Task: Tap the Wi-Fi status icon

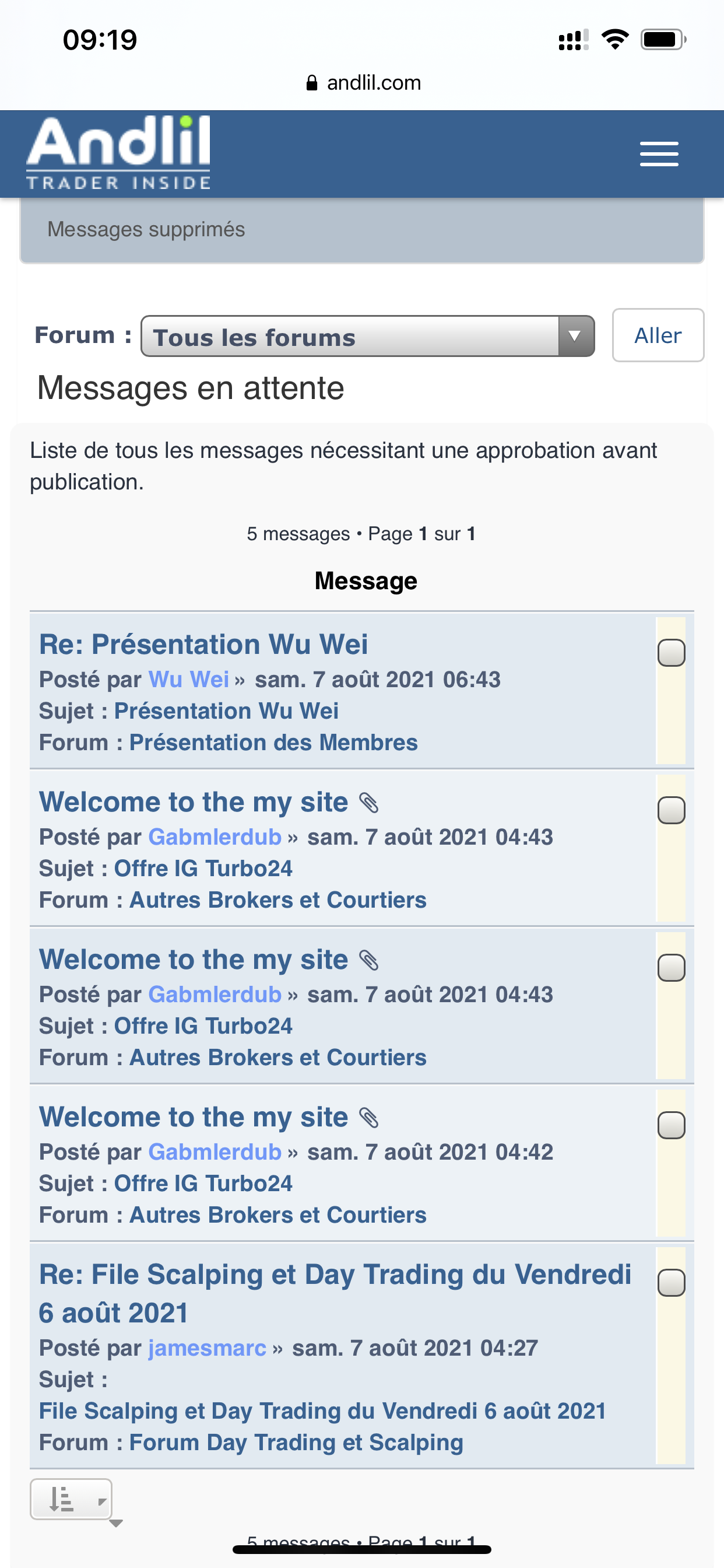Action: (x=614, y=40)
